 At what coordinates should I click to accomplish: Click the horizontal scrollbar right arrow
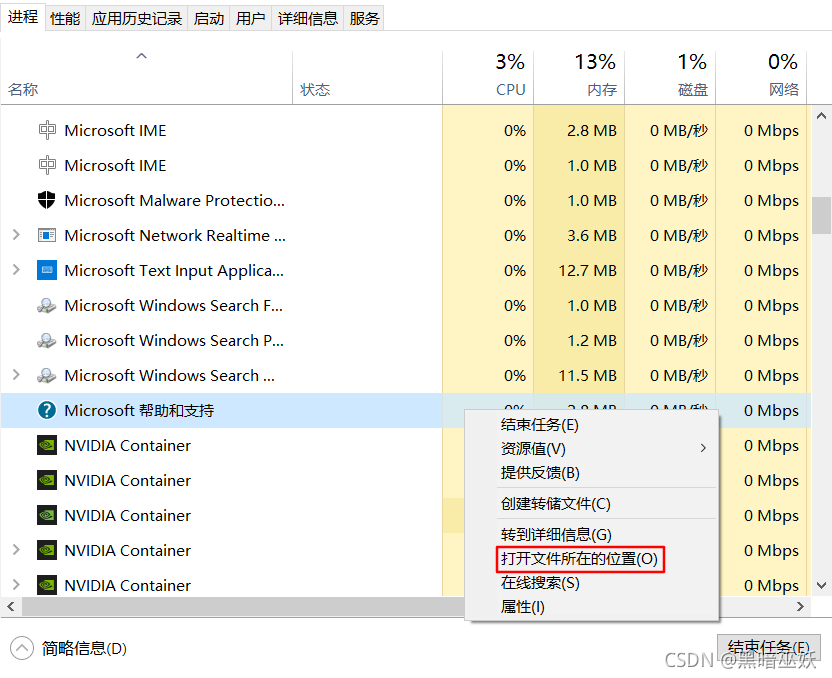pos(801,606)
